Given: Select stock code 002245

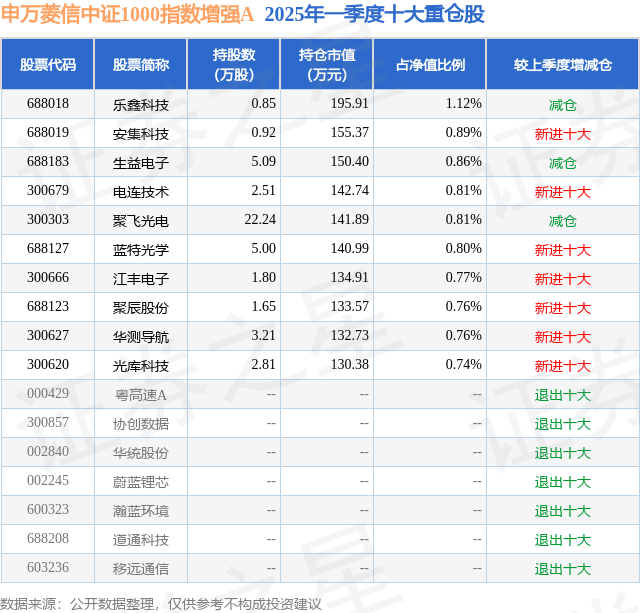Looking at the screenshot, I should tap(48, 480).
